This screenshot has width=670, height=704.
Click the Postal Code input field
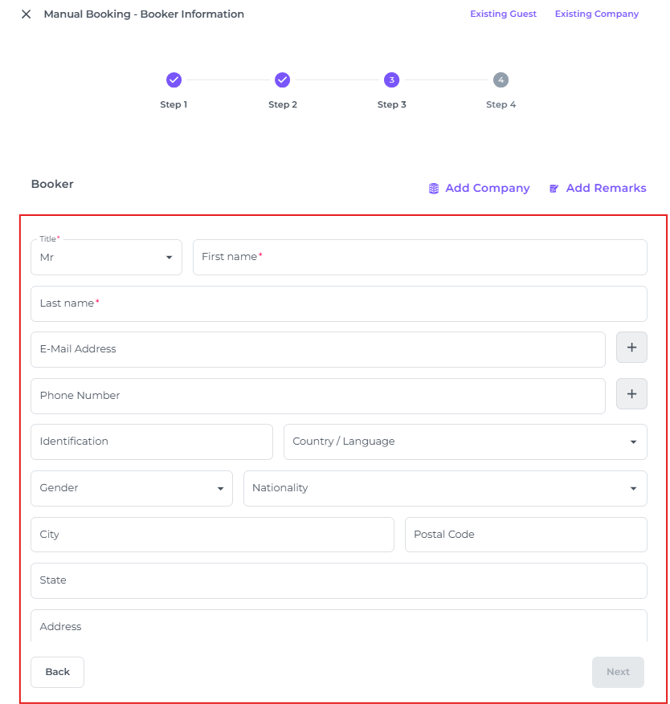[525, 534]
